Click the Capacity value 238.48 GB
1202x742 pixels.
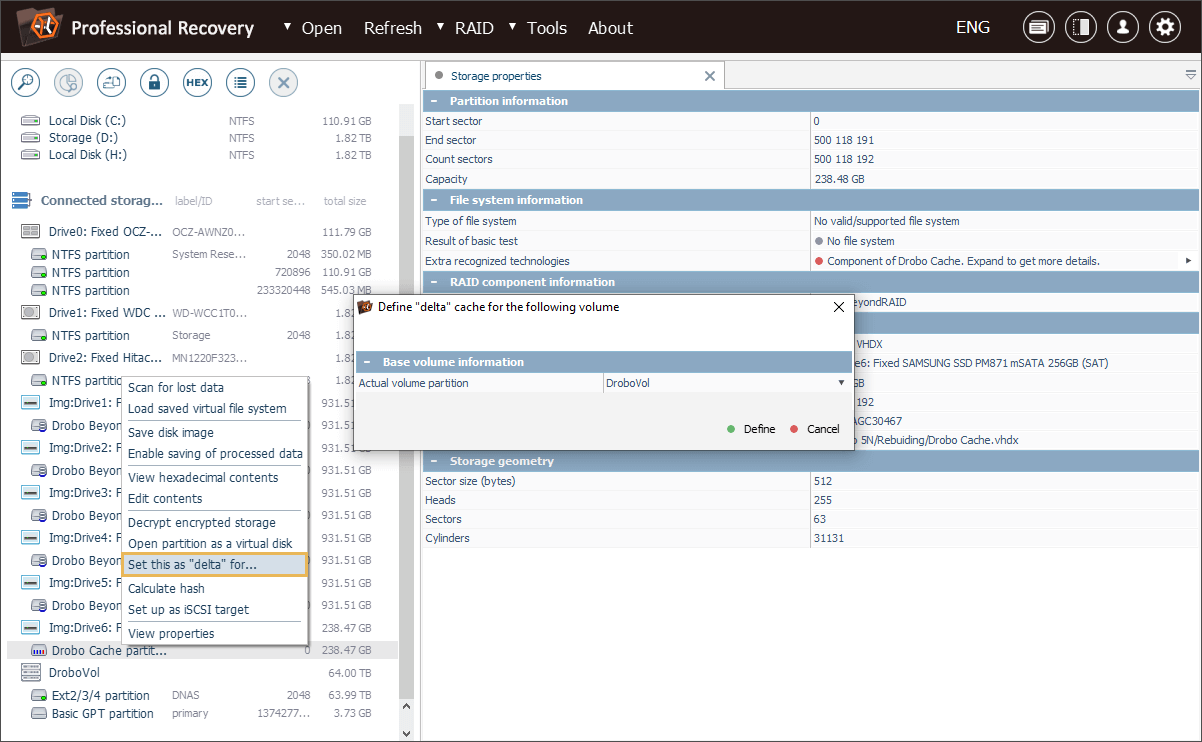coord(839,180)
